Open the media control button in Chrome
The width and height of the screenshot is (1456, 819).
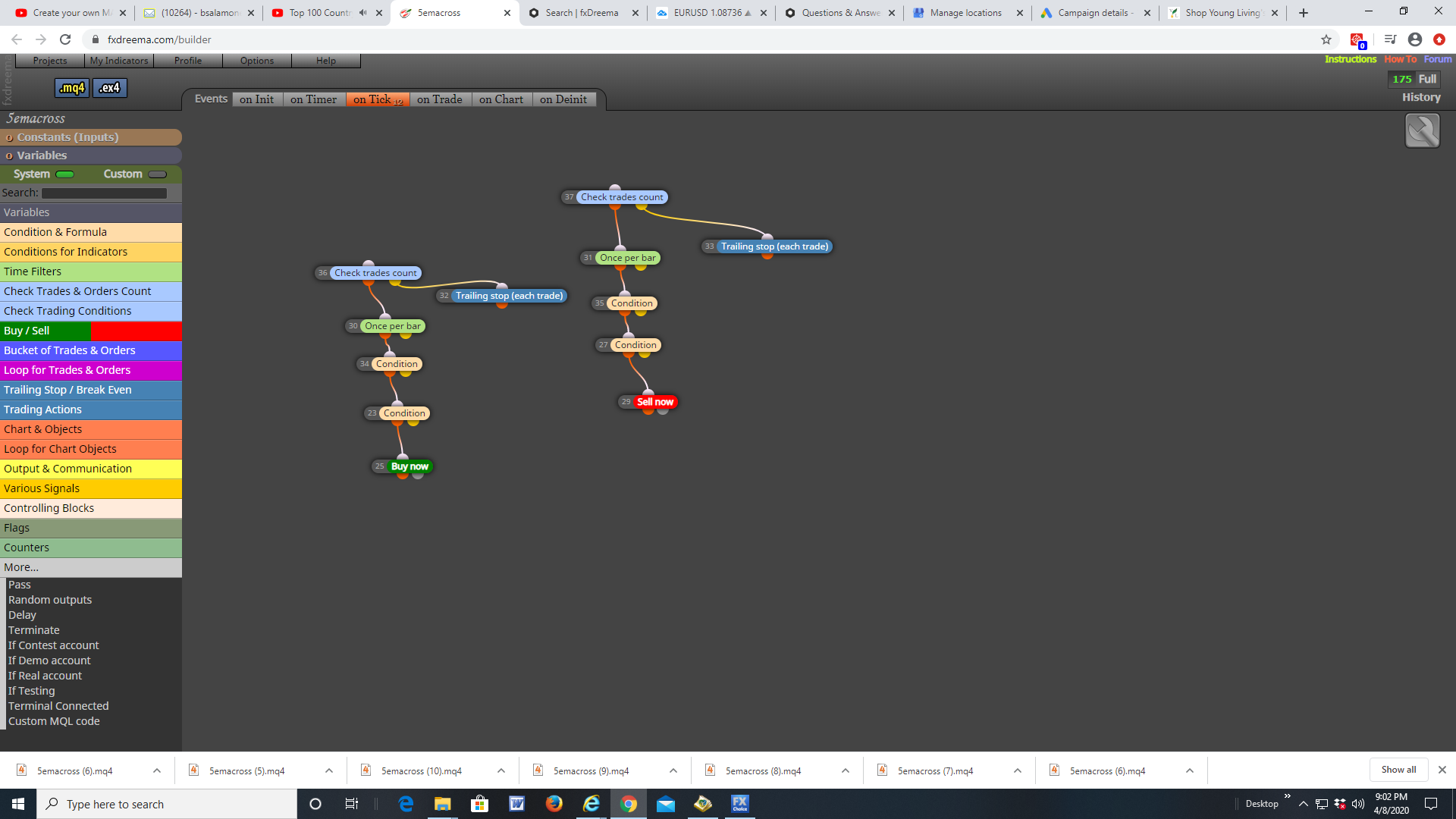click(x=1390, y=39)
